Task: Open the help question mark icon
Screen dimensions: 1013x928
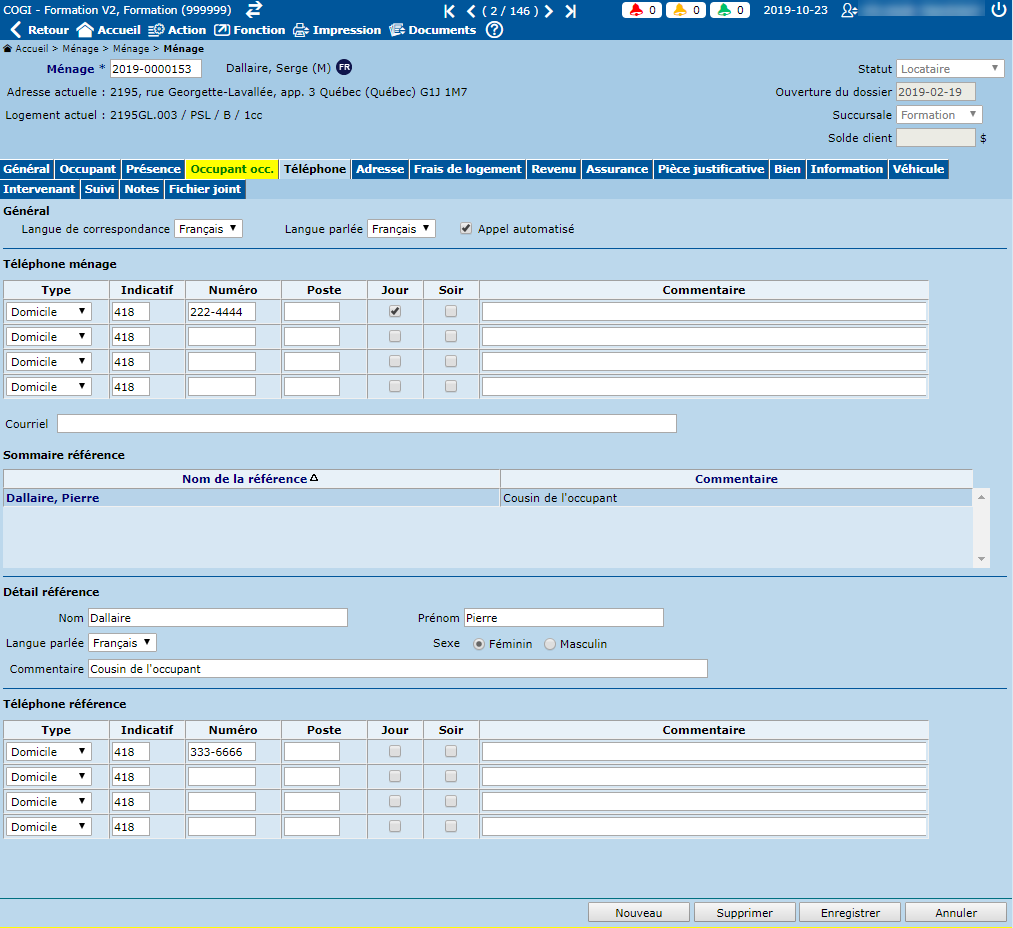Action: coord(494,30)
